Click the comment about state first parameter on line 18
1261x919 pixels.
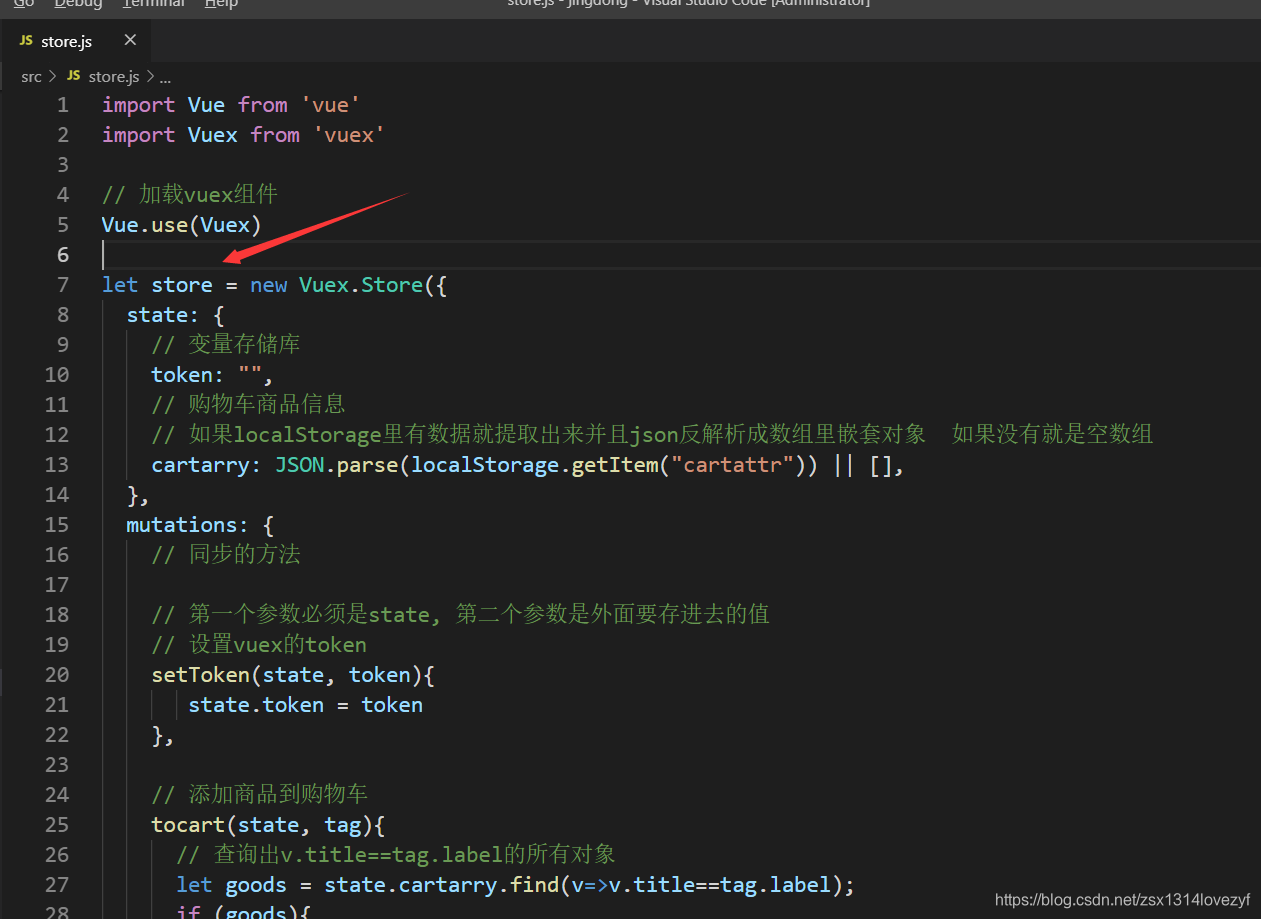click(460, 615)
